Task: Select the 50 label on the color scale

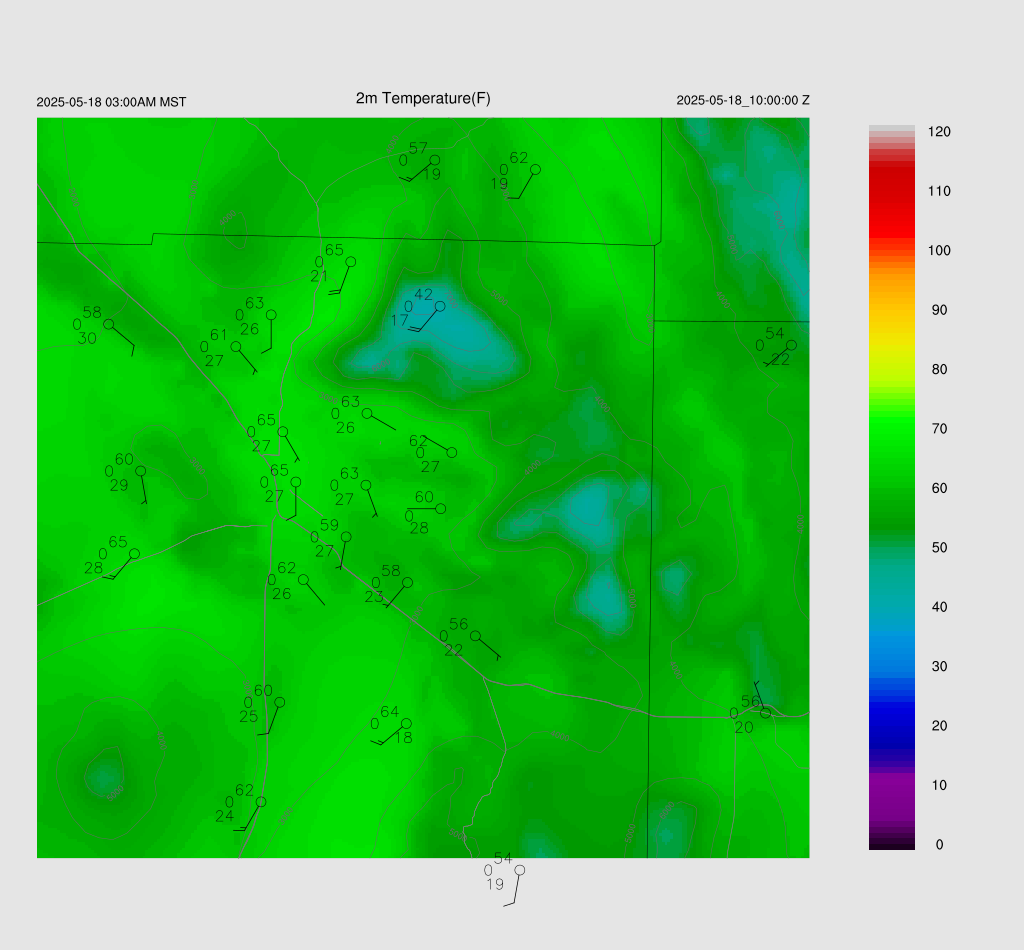Action: [x=939, y=548]
